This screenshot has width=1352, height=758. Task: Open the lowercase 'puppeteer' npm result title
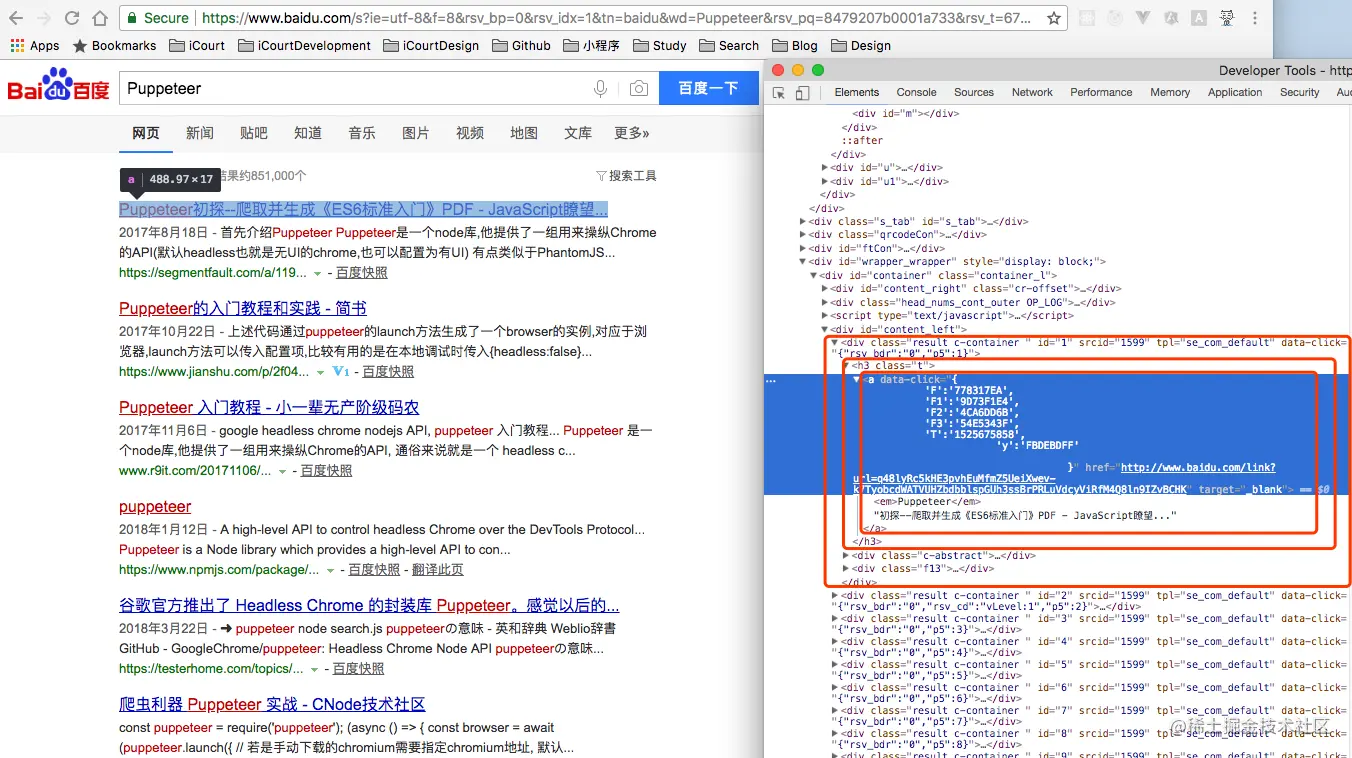155,507
